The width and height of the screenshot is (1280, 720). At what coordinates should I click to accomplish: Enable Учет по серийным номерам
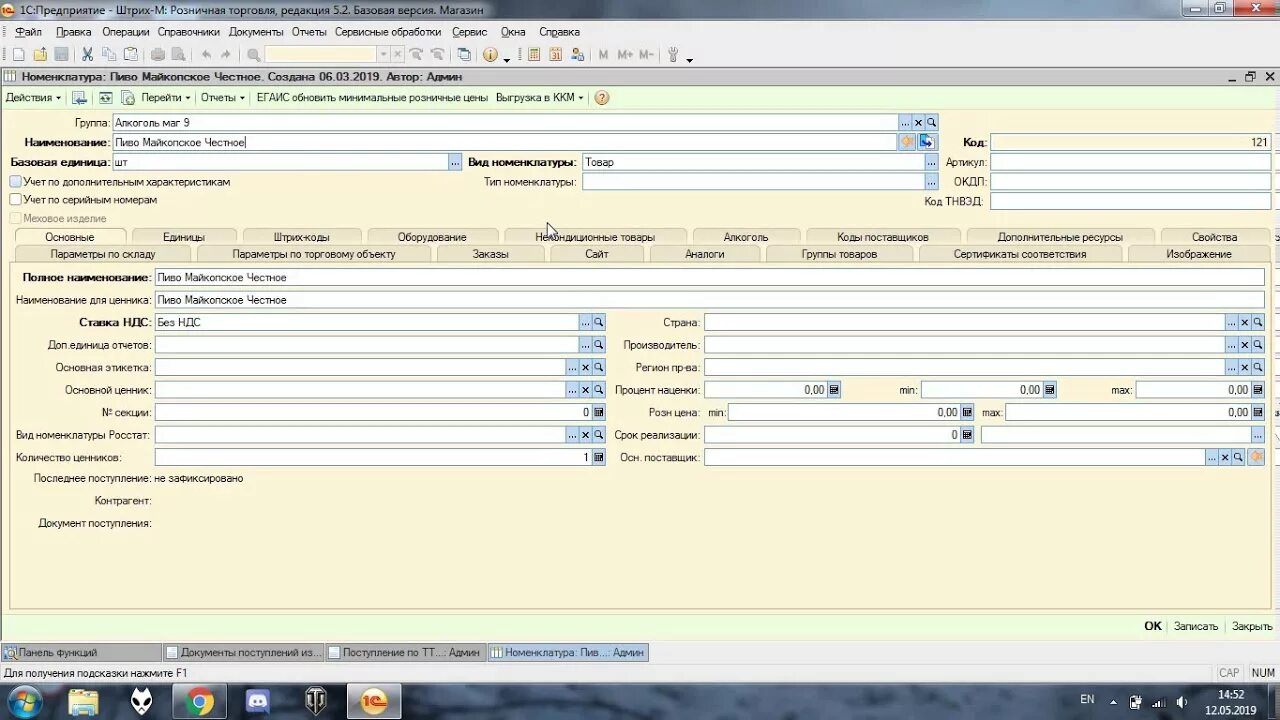click(15, 200)
